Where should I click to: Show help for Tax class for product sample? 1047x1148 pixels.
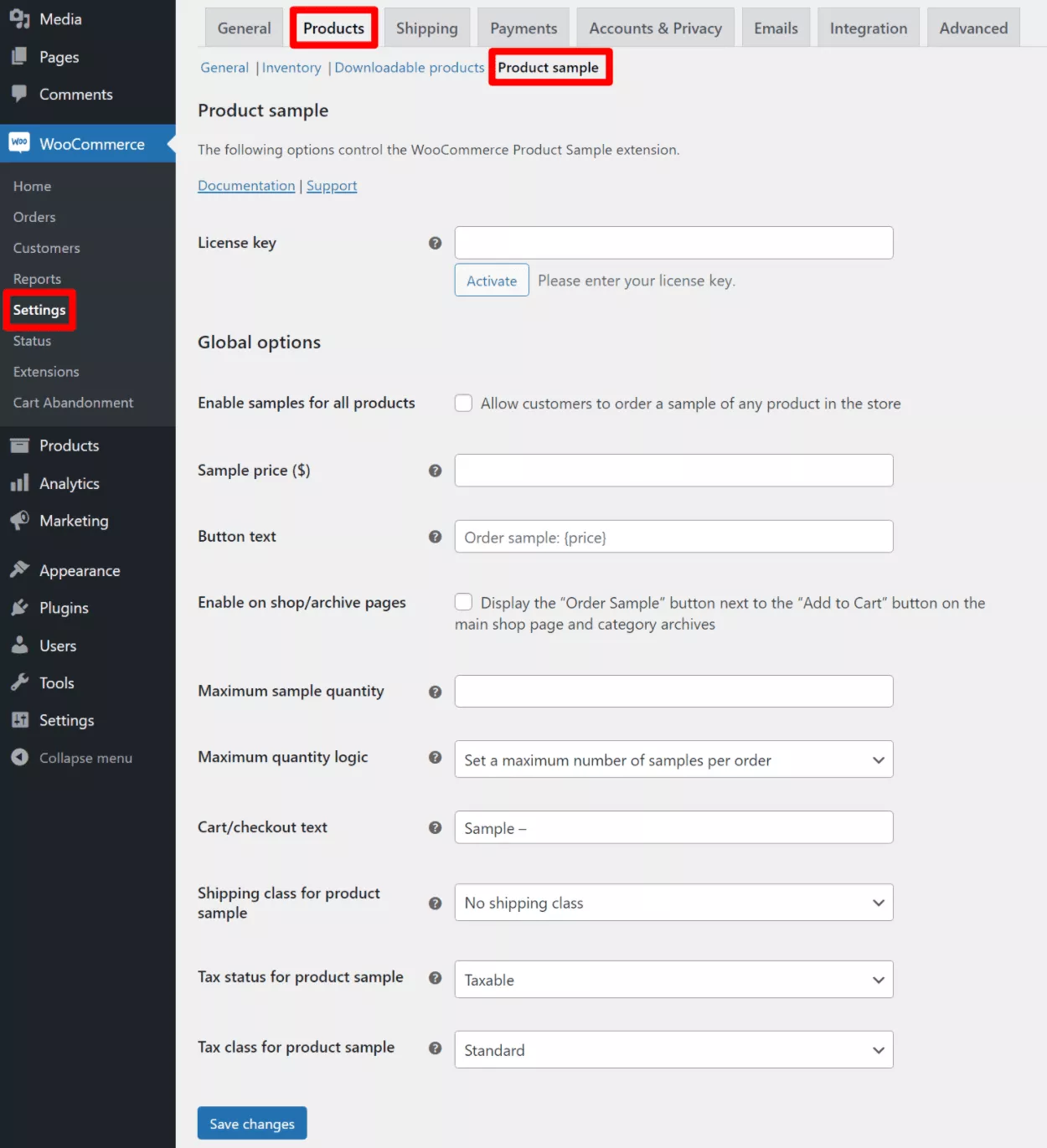coord(435,1048)
